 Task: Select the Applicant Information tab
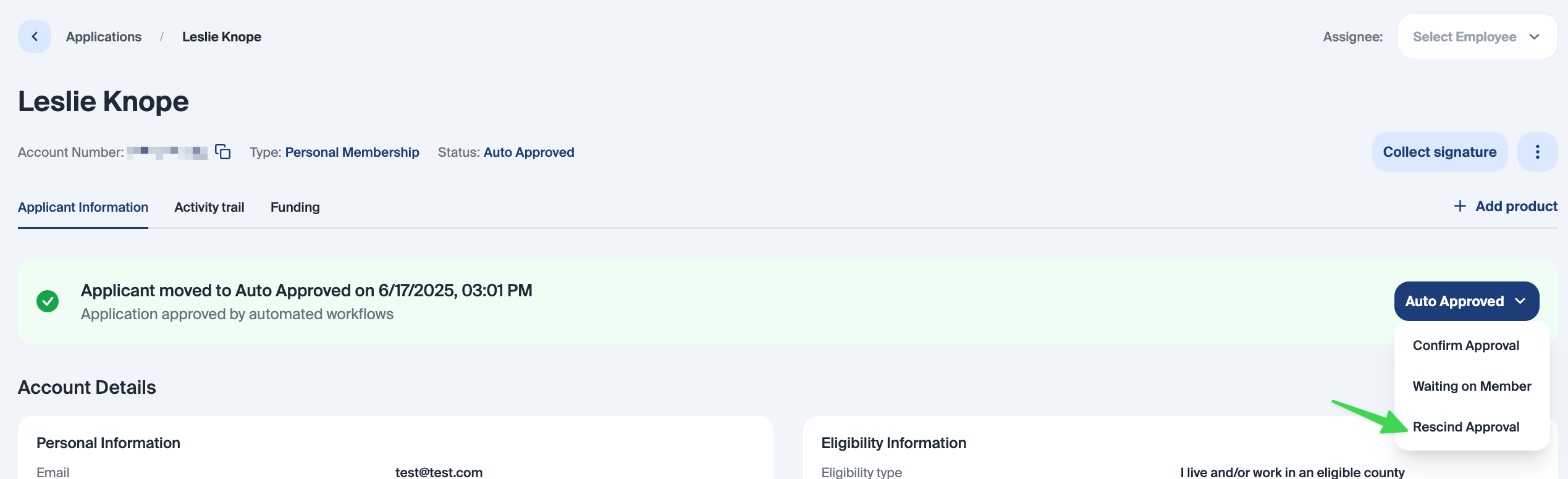(83, 207)
